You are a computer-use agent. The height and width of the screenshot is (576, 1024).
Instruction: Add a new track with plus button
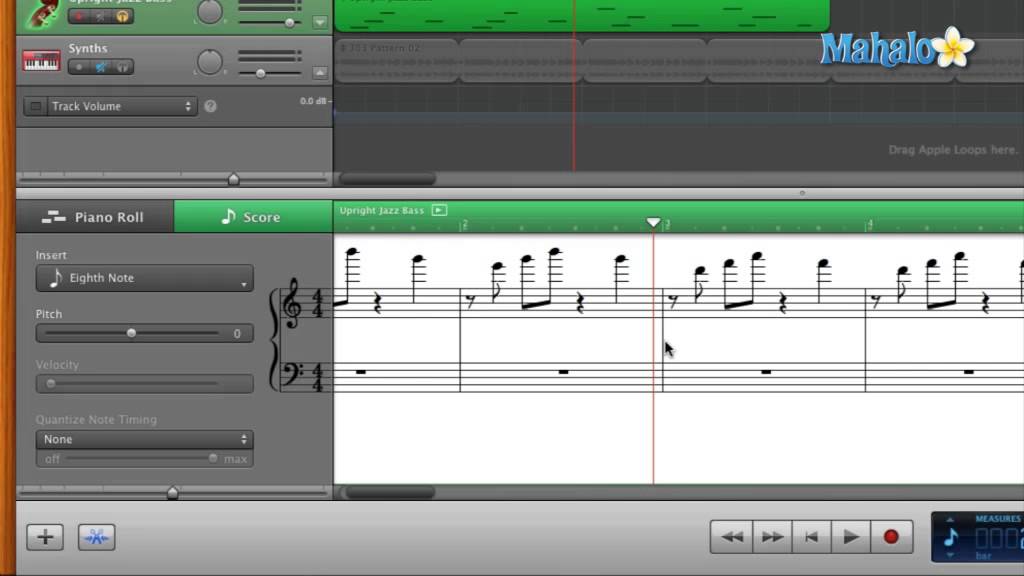click(x=45, y=537)
